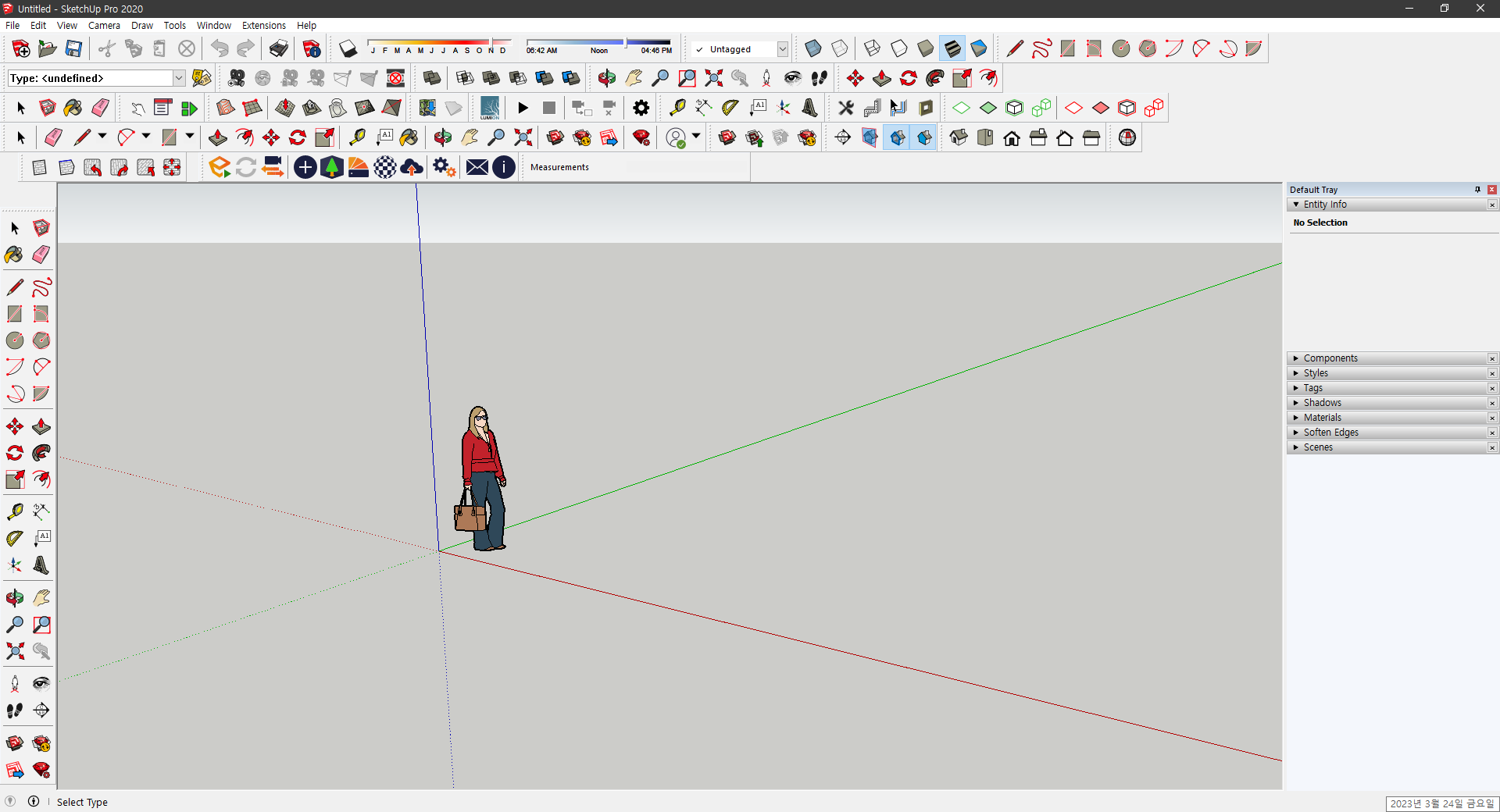Click the Stop animation button
Image resolution: width=1500 pixels, height=812 pixels.
[549, 108]
